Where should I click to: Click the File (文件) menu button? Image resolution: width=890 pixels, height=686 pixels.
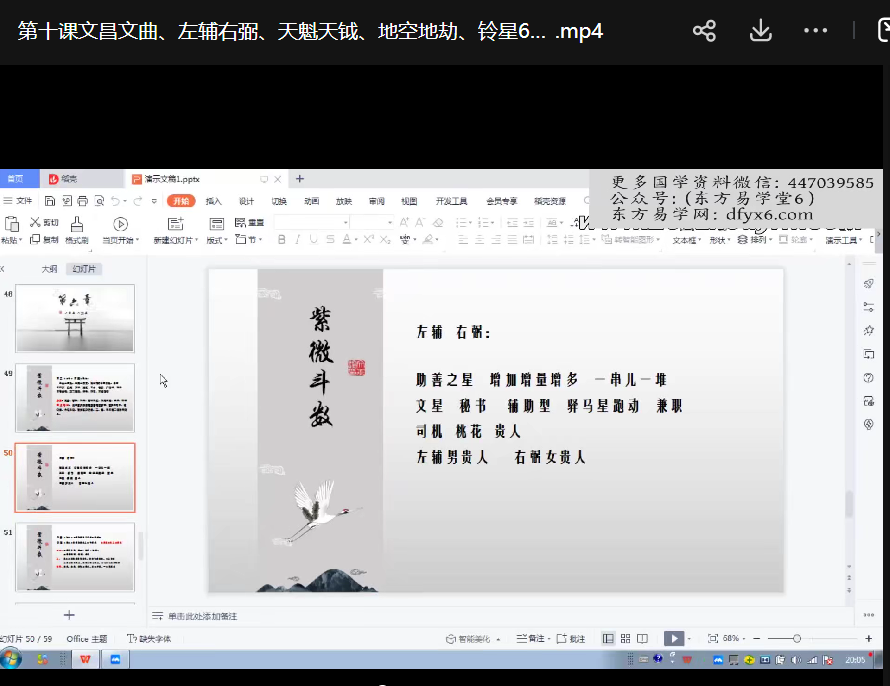pos(19,201)
